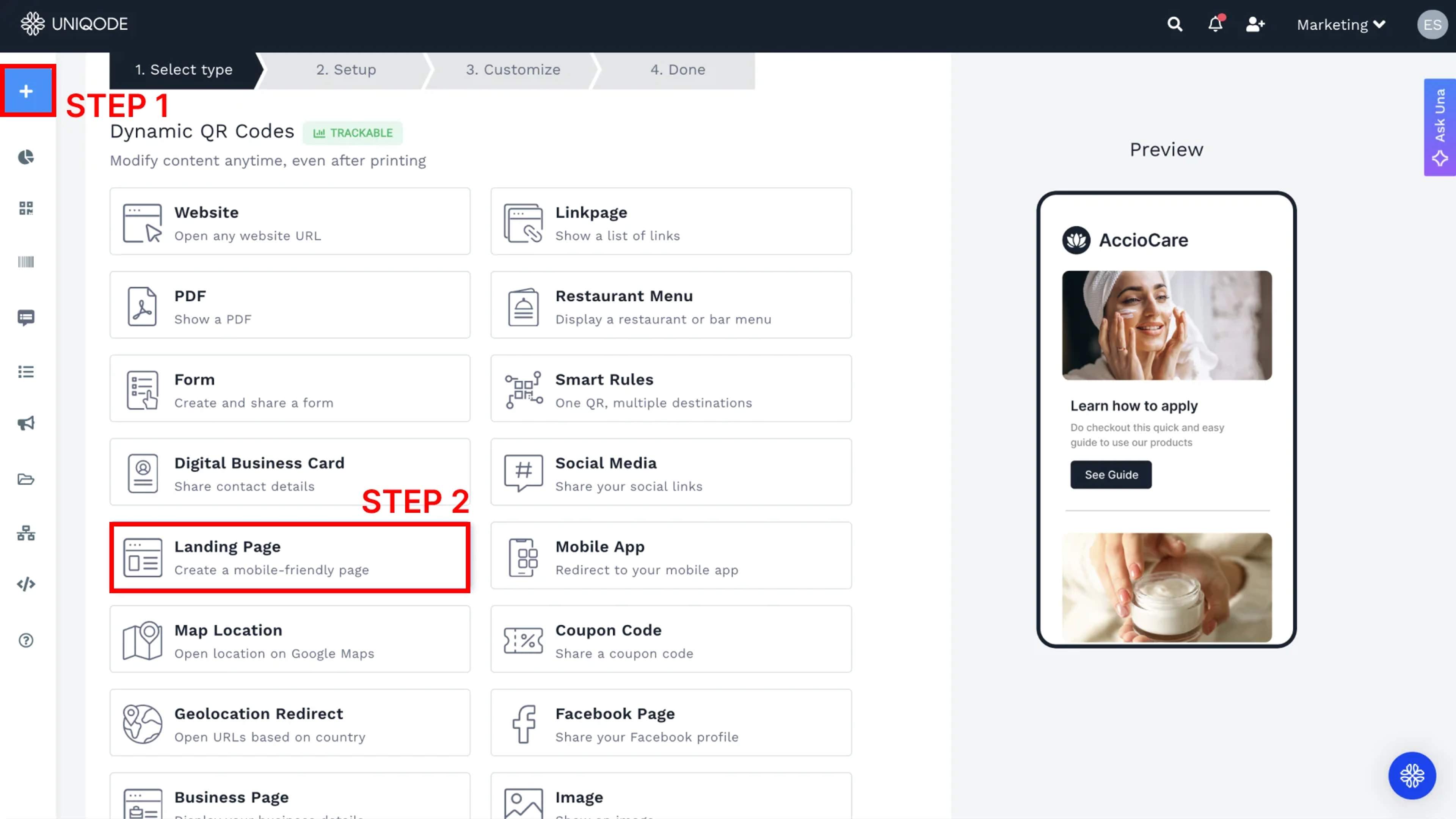This screenshot has width=1456, height=819.
Task: Go to 3. Customize step tab
Action: pyautogui.click(x=513, y=69)
